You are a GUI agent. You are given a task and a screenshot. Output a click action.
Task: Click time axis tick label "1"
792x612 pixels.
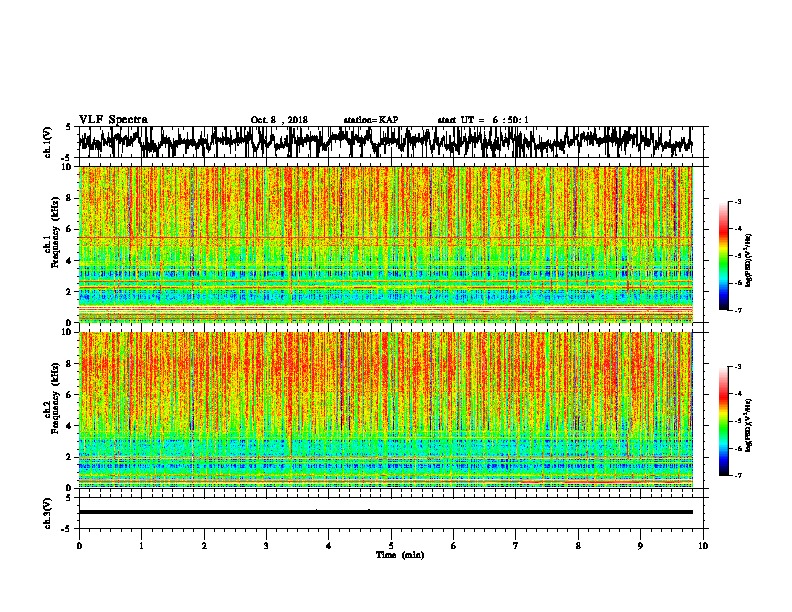coord(141,546)
